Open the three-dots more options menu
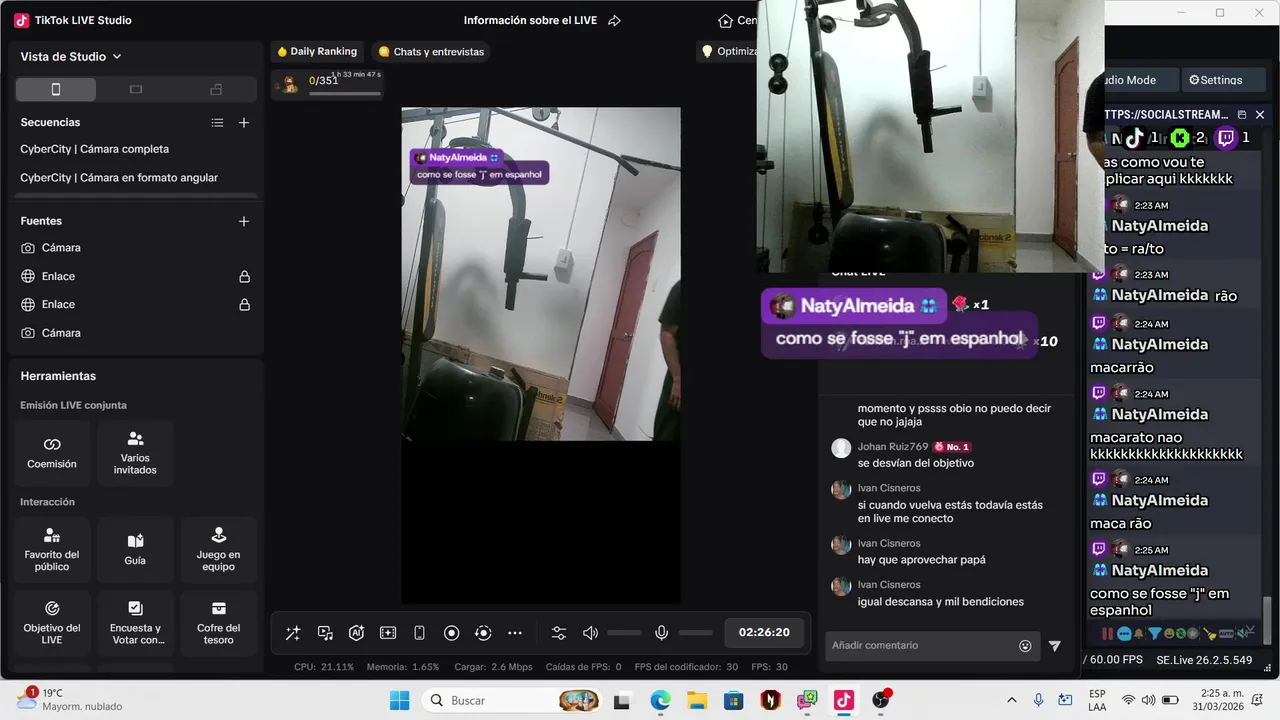Viewport: 1280px width, 720px height. coord(515,633)
